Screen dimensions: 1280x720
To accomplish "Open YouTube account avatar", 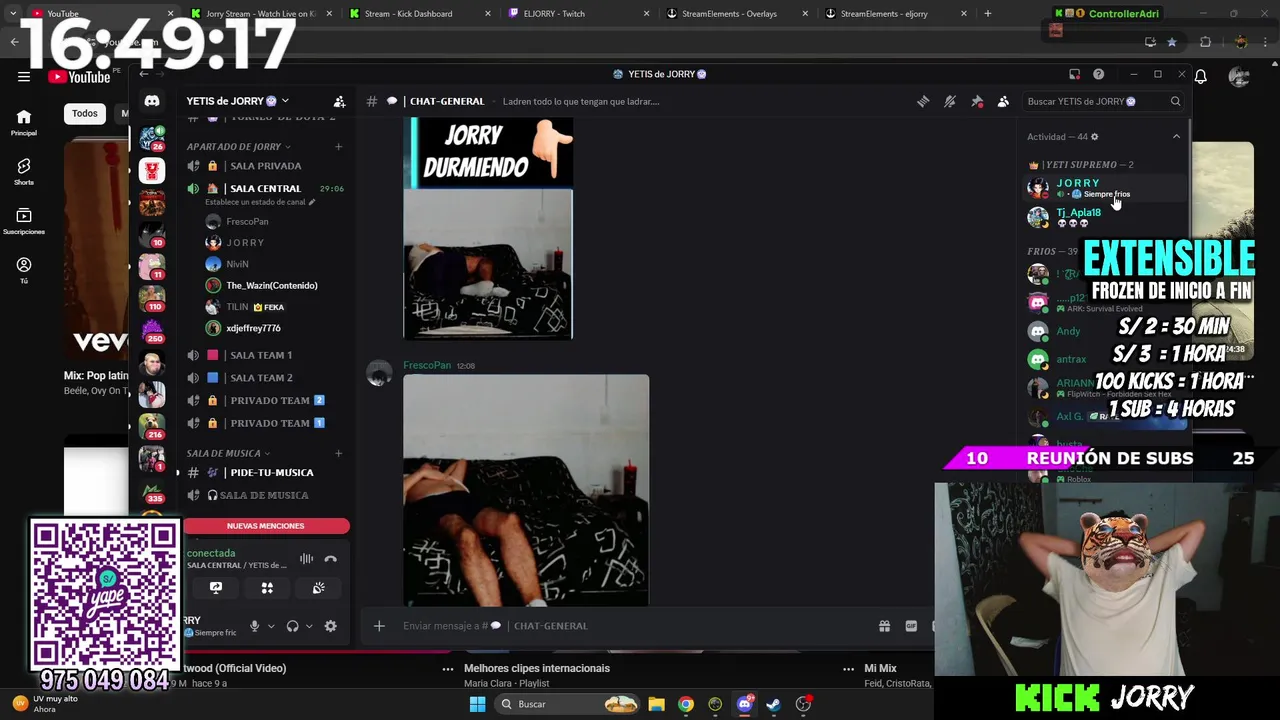I will click(x=1239, y=77).
